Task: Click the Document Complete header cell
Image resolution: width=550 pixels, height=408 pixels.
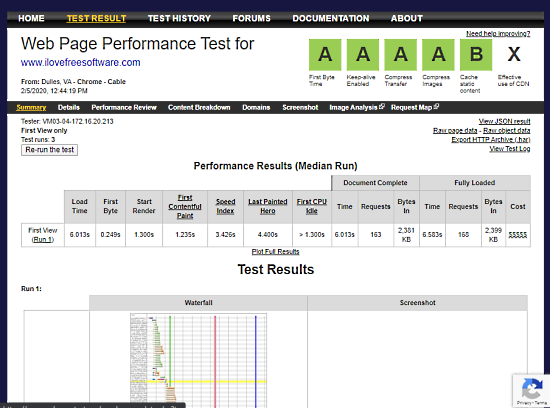Action: tap(375, 183)
